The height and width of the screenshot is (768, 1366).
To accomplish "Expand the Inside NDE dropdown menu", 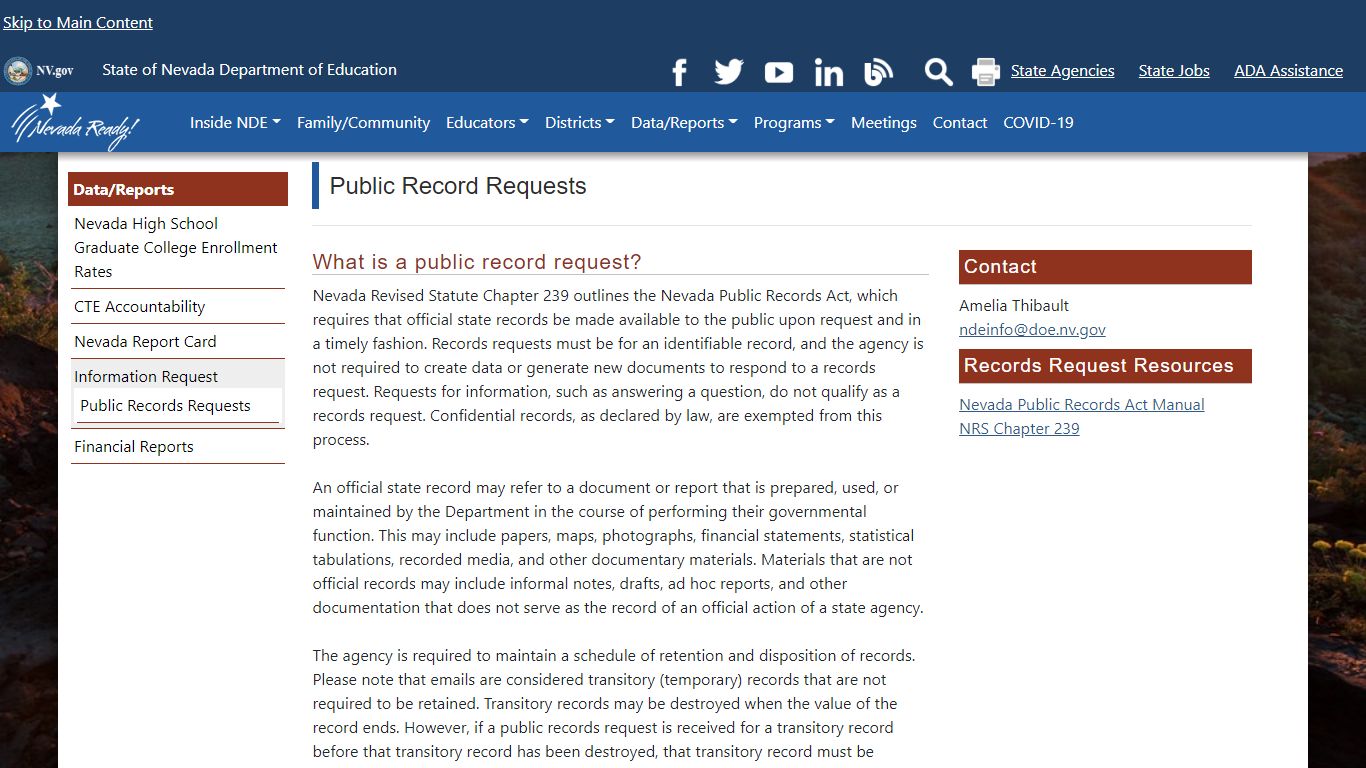I will (235, 122).
